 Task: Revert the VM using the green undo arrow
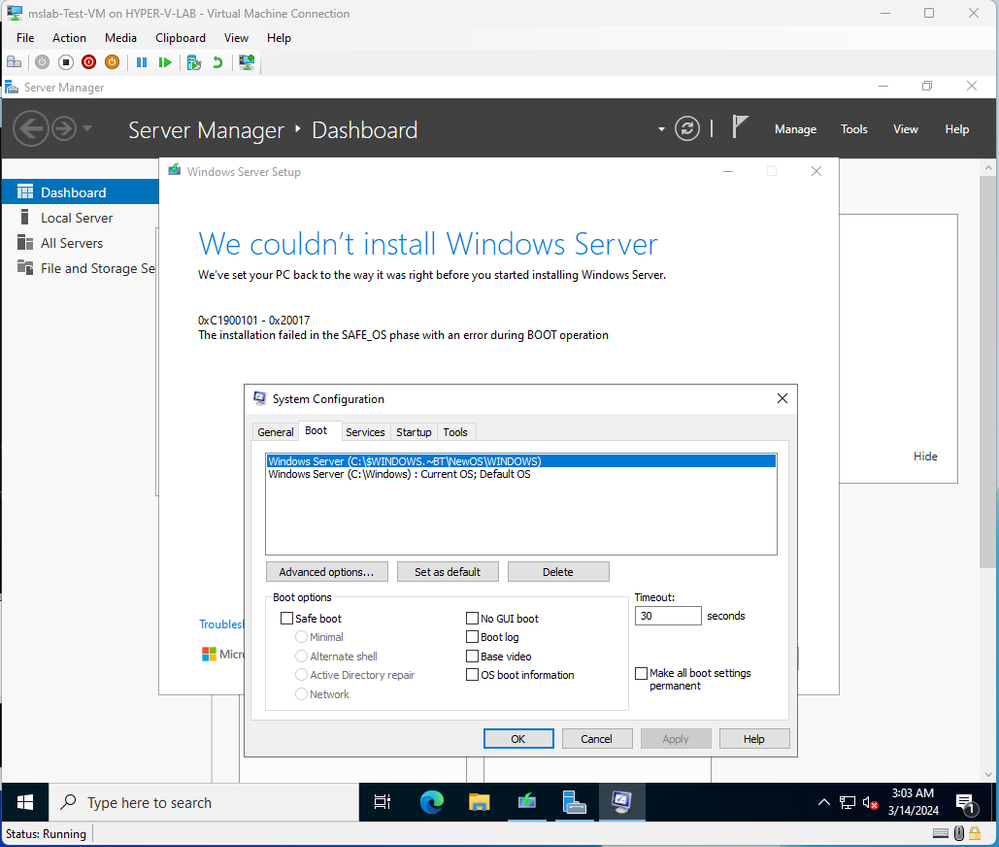tap(217, 62)
